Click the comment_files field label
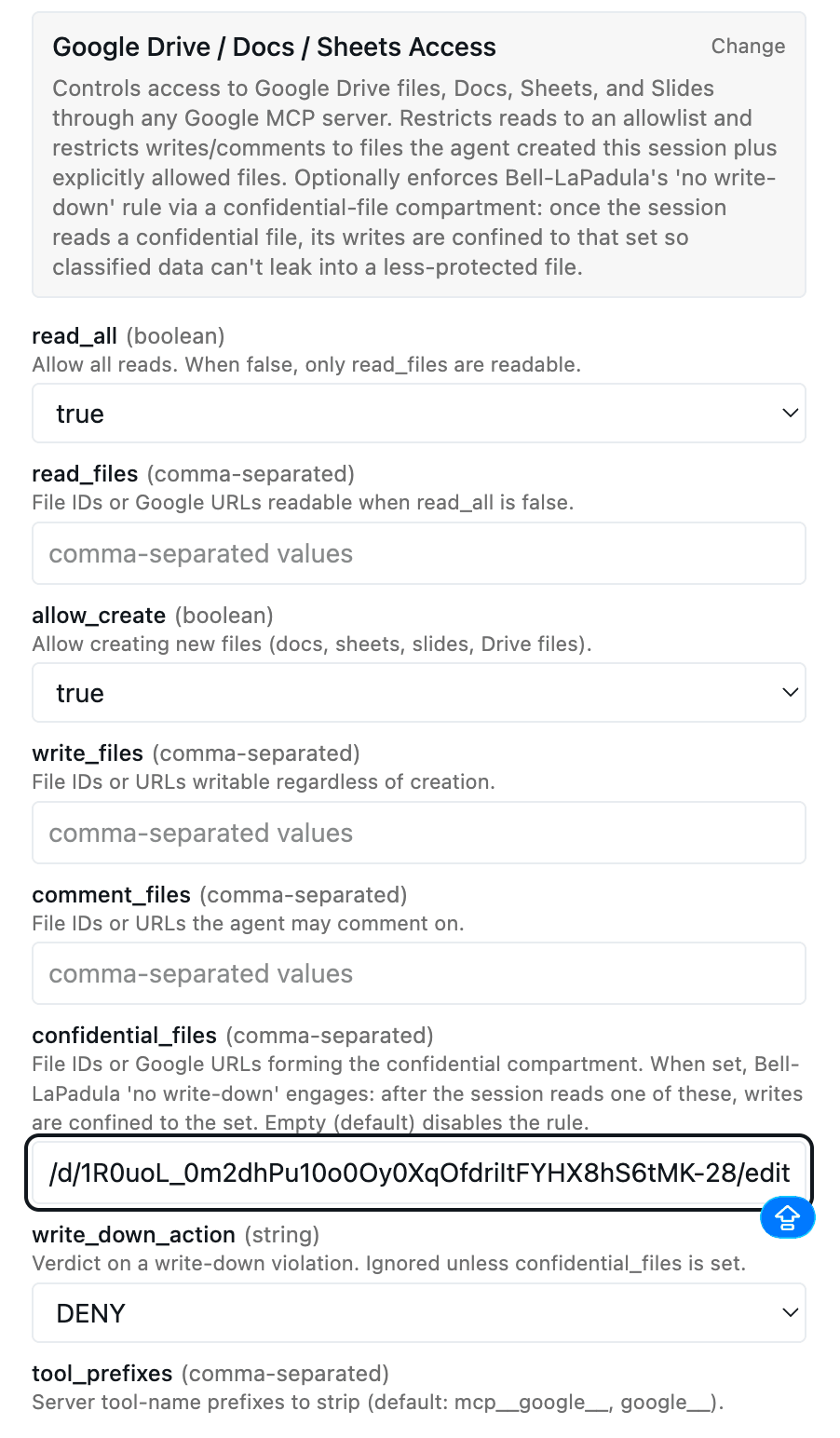 (112, 895)
